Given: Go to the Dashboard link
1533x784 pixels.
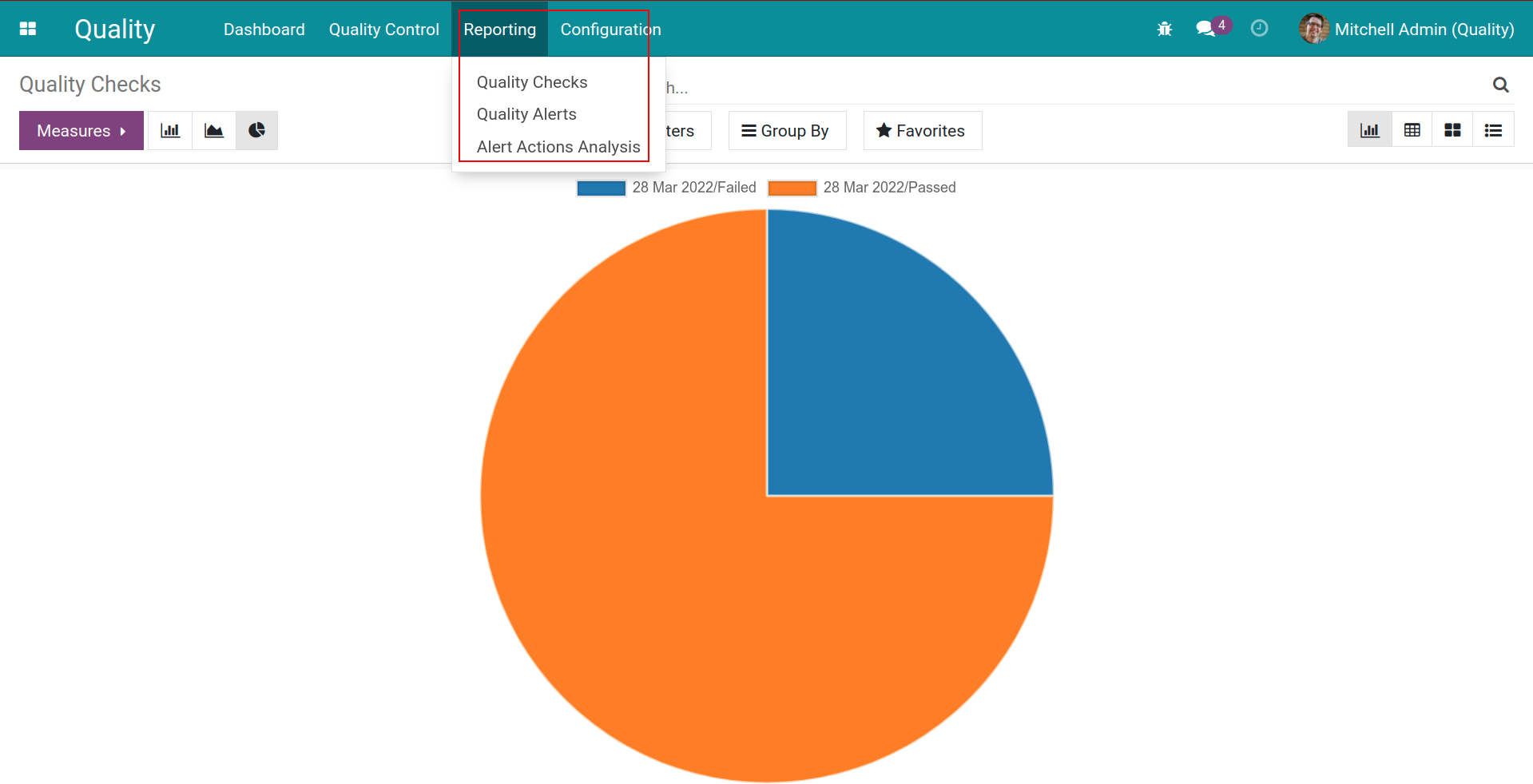Looking at the screenshot, I should tap(264, 29).
